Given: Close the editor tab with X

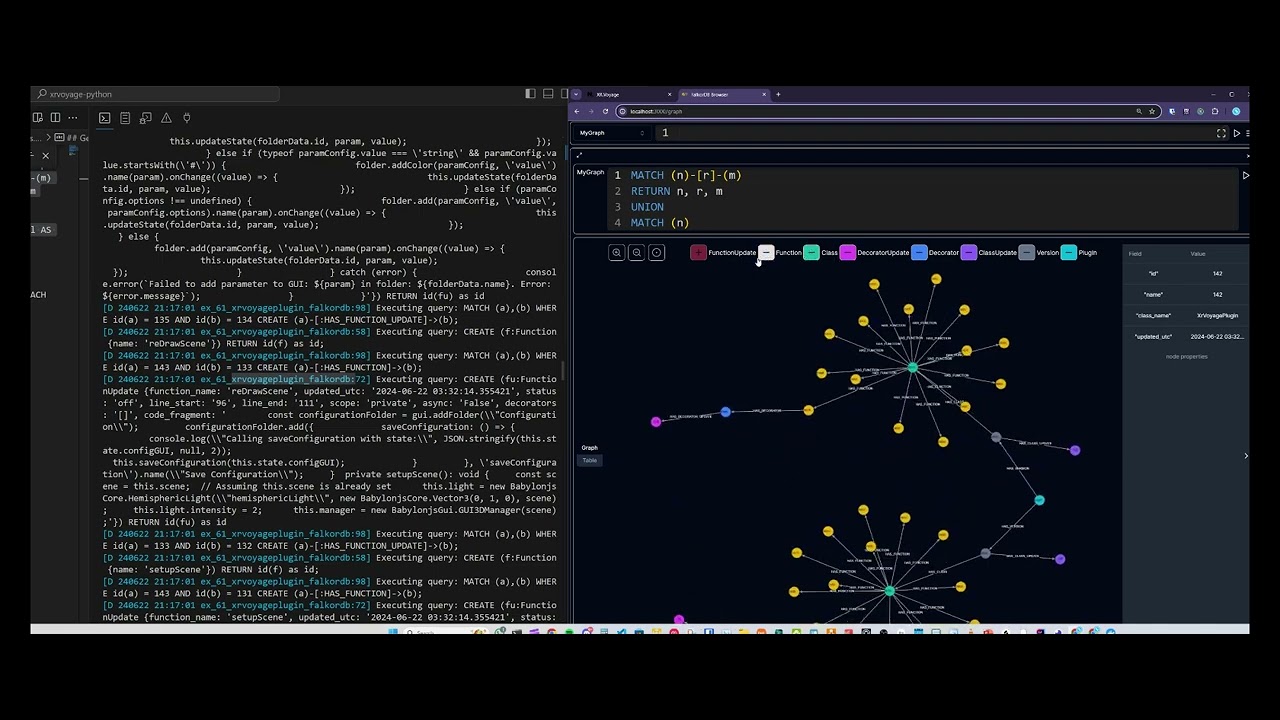Looking at the screenshot, I should [x=45, y=156].
